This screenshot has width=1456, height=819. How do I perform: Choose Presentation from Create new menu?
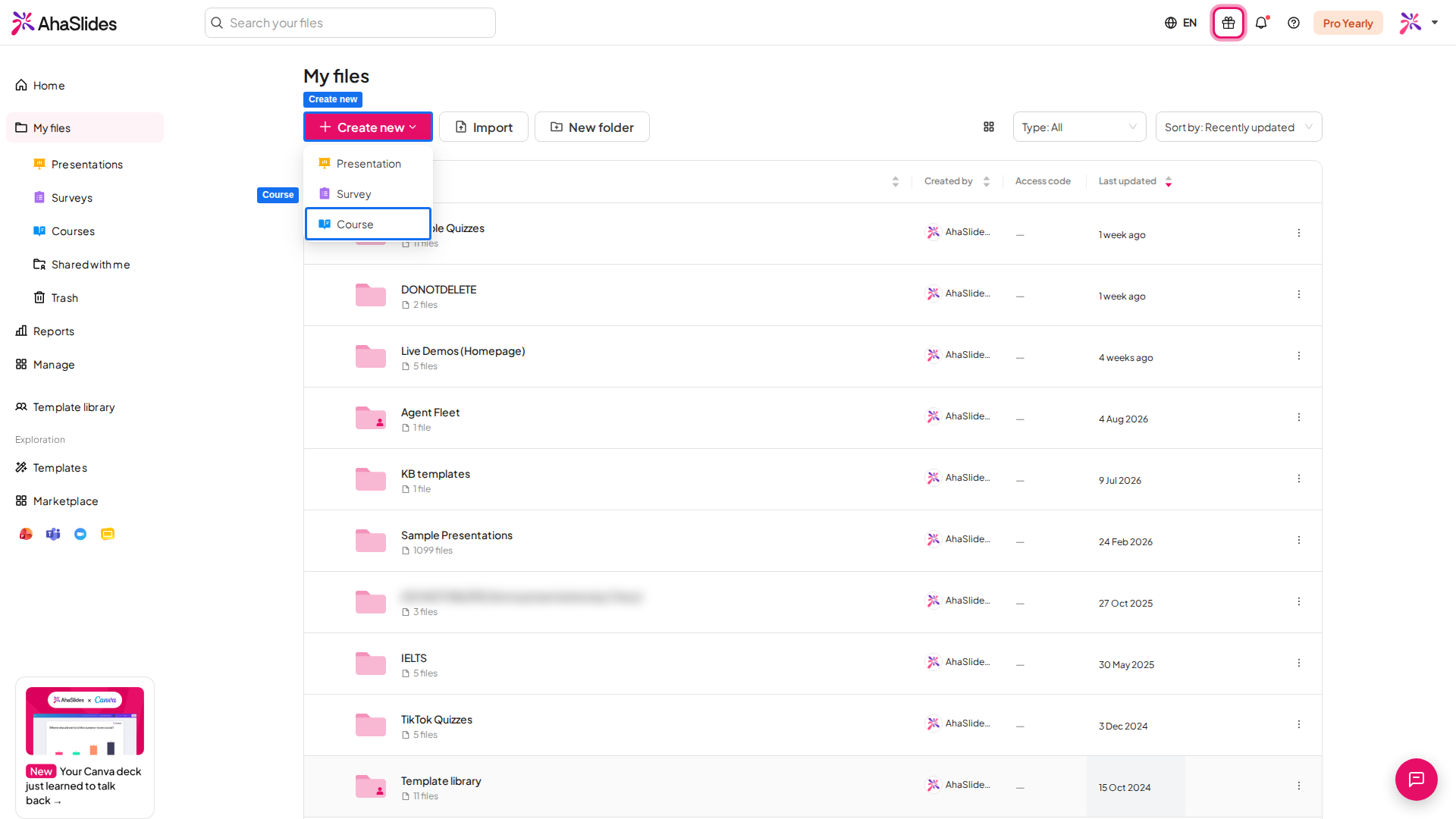[368, 164]
